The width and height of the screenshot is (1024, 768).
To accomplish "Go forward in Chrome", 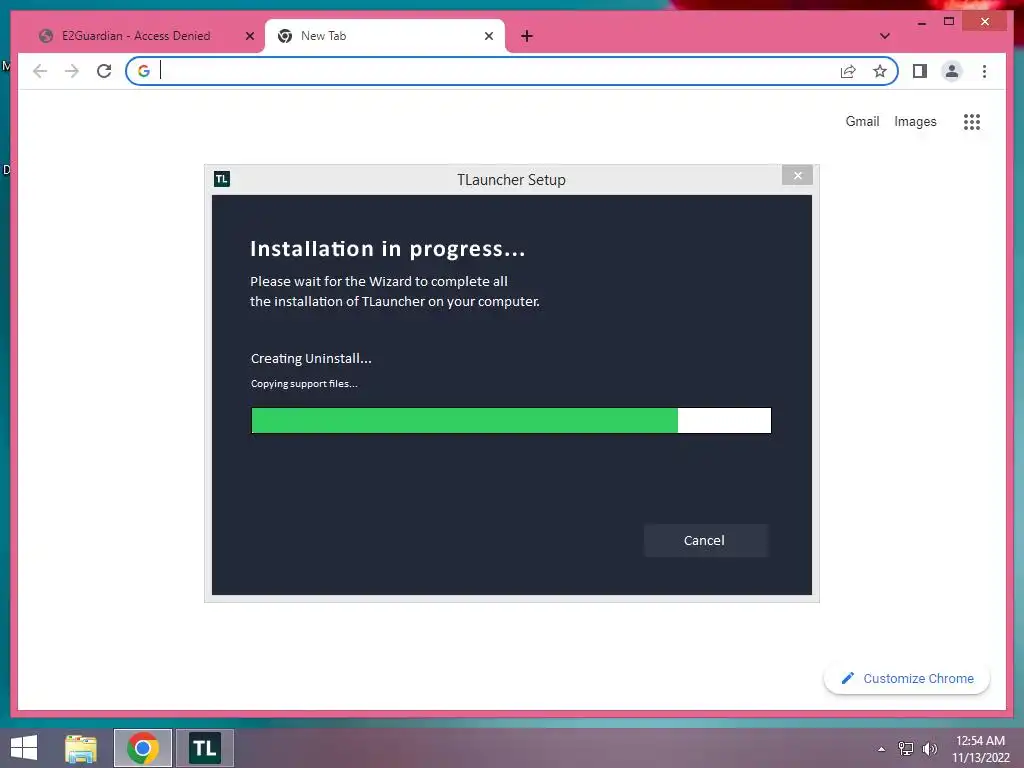I will tap(72, 71).
